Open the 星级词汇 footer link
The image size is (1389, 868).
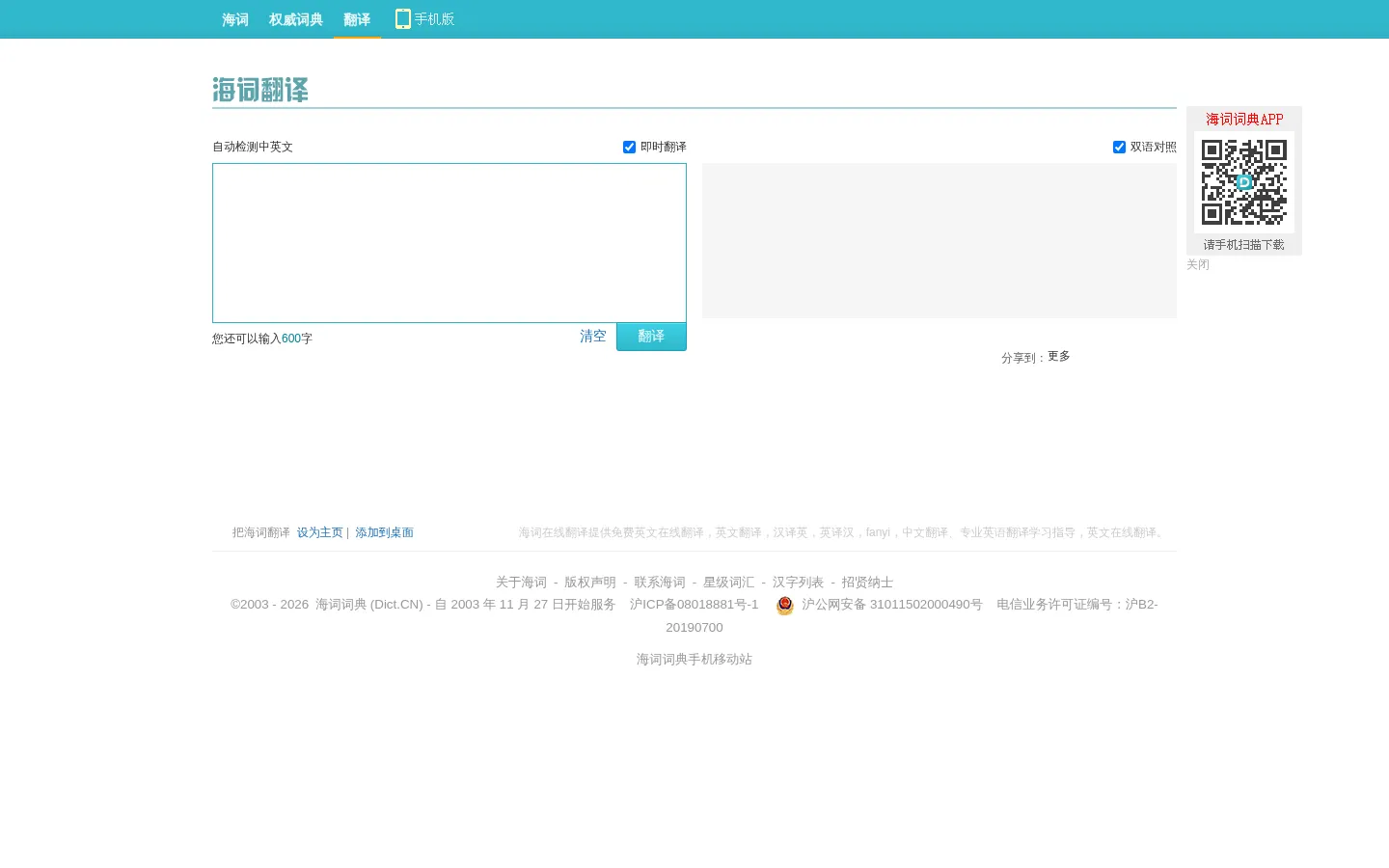click(x=728, y=582)
